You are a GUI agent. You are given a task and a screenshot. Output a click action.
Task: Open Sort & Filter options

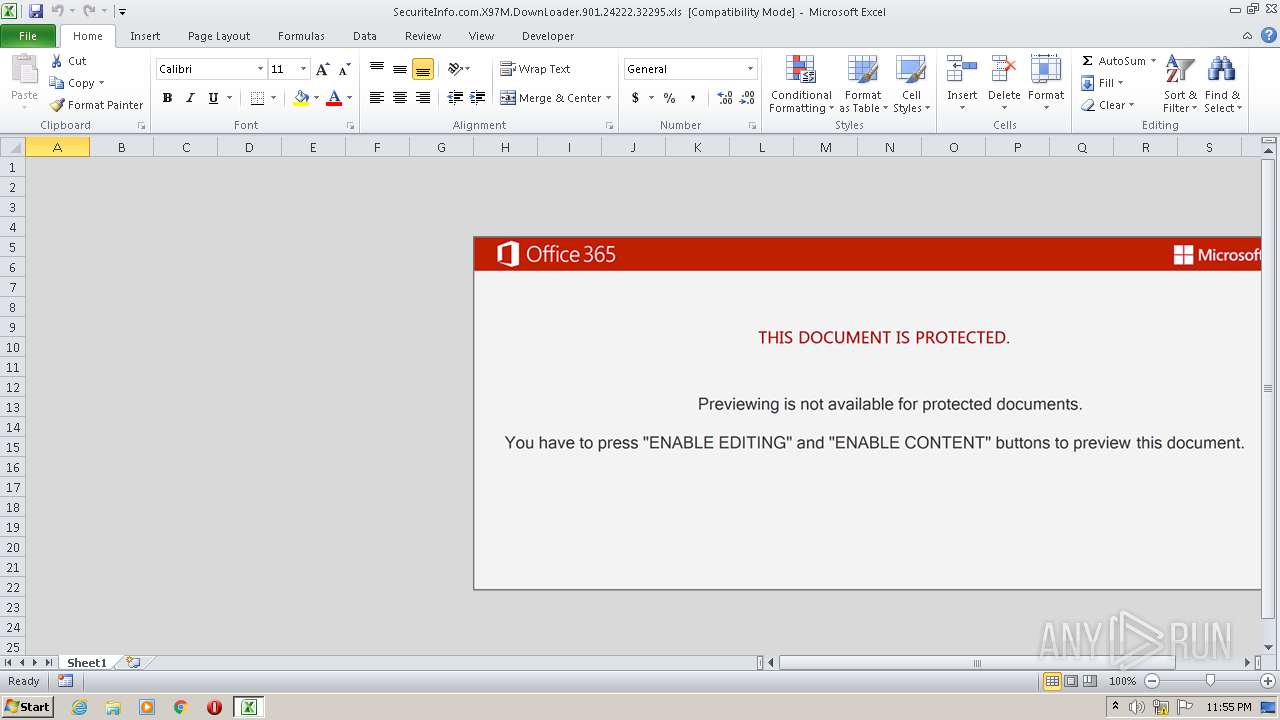(x=1180, y=84)
